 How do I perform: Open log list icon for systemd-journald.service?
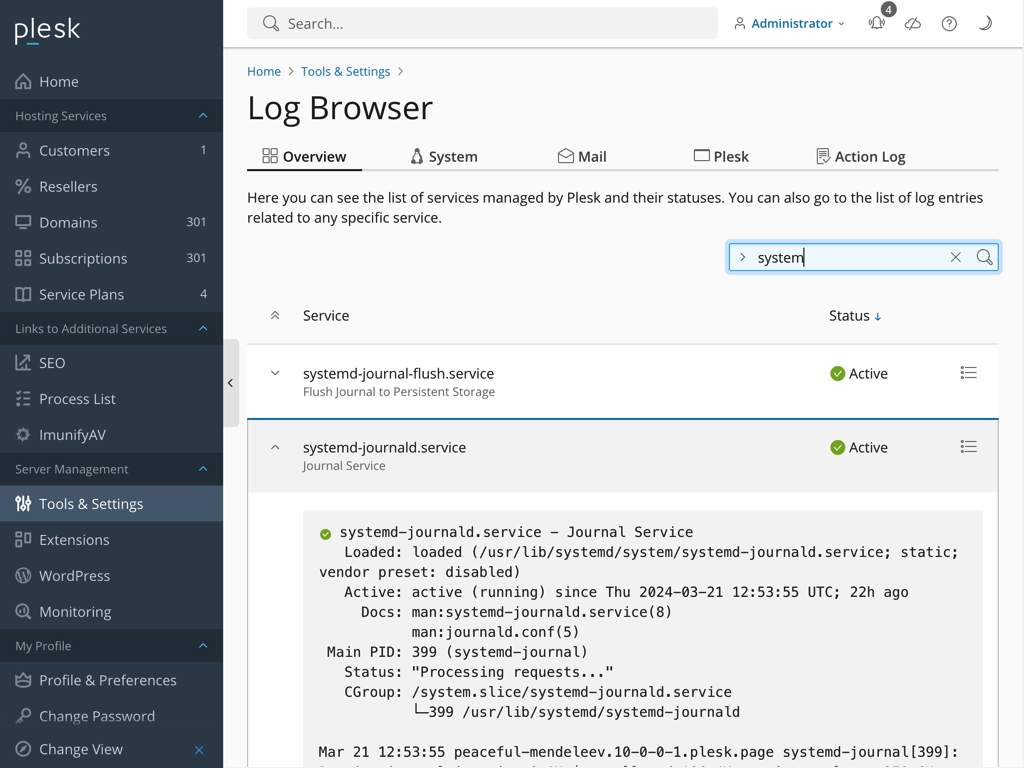968,446
